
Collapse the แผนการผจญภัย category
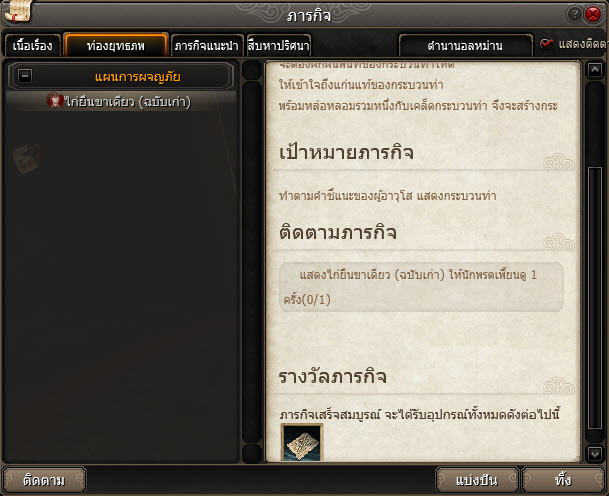(25, 76)
